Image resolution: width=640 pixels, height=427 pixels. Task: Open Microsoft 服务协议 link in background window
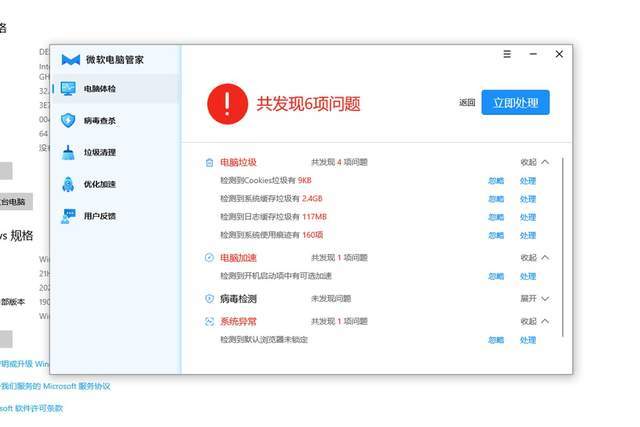(77, 386)
